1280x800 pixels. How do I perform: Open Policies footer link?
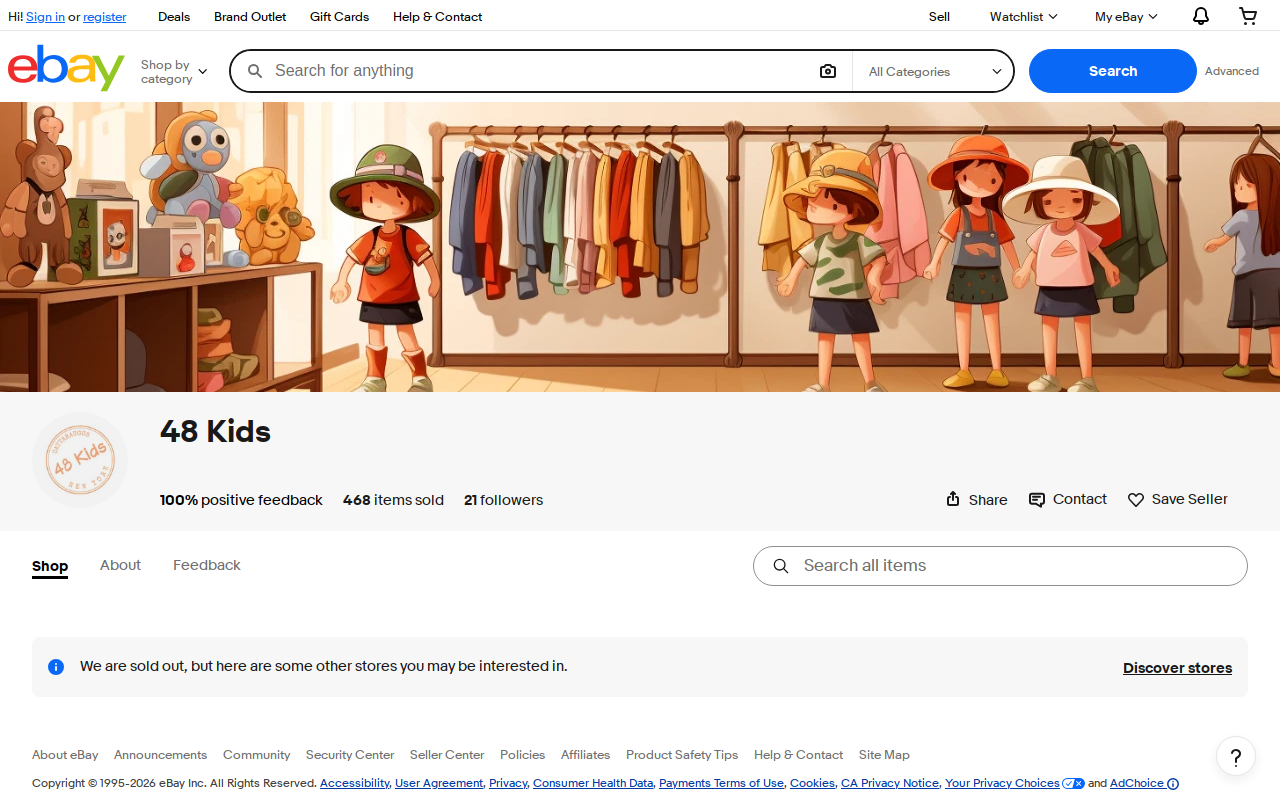tap(522, 755)
